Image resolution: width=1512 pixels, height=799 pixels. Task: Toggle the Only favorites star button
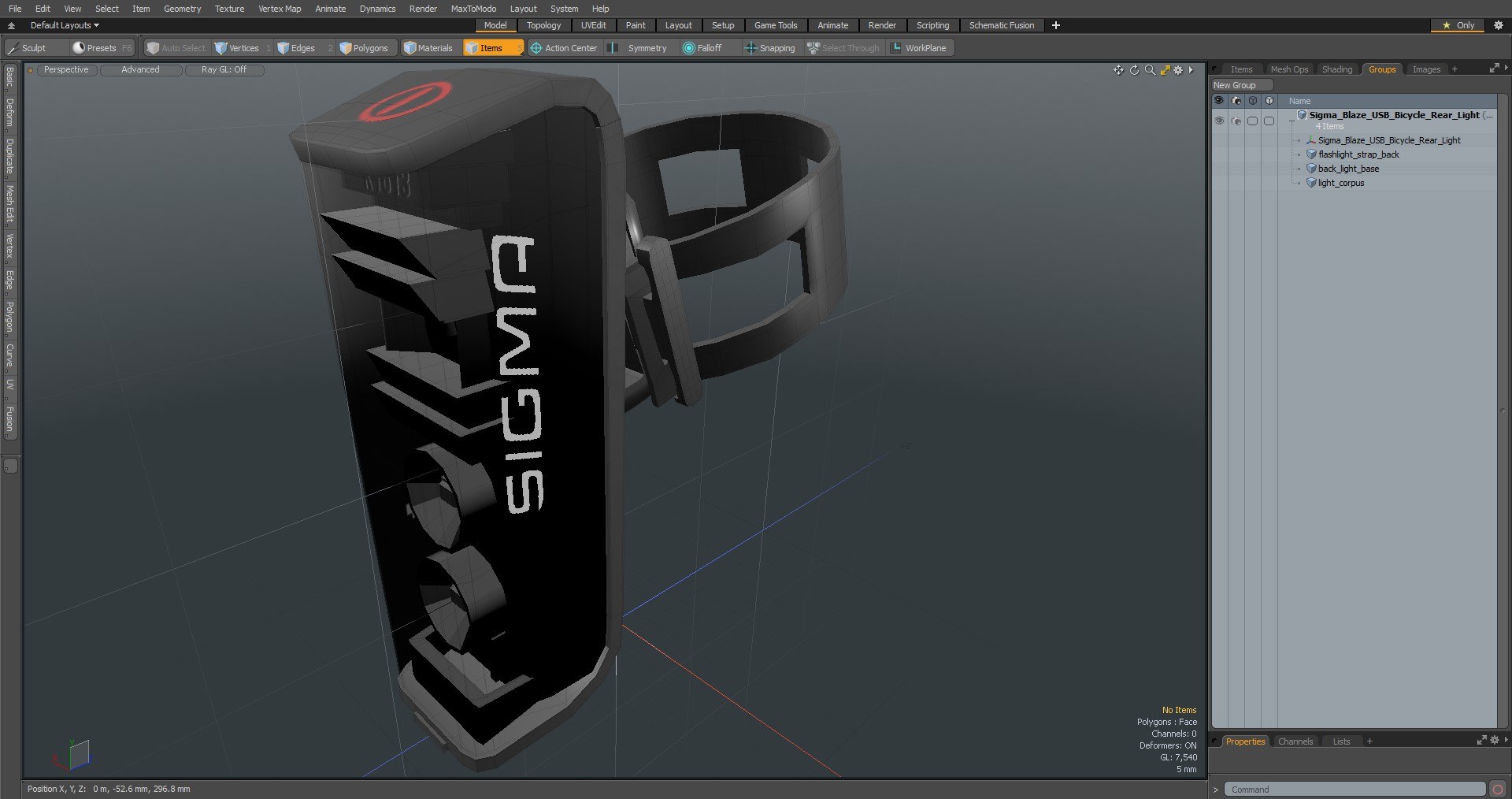click(x=1458, y=25)
